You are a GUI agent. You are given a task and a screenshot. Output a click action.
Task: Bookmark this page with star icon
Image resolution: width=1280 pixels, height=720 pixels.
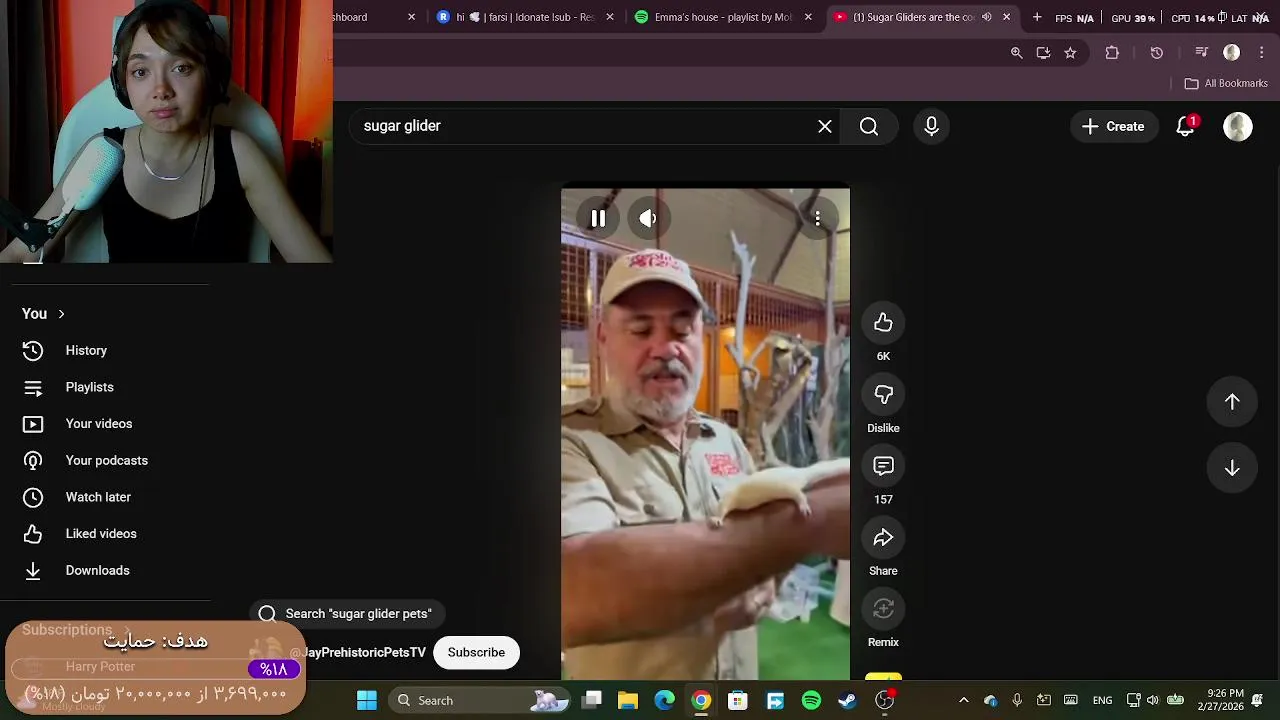1070,53
